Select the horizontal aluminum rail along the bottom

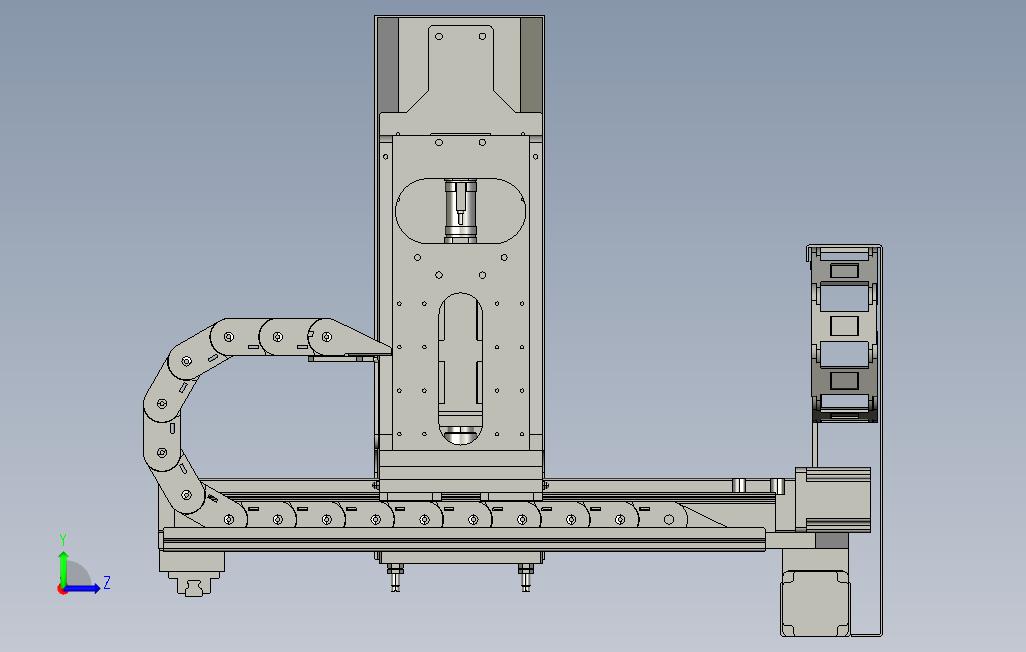tap(463, 539)
